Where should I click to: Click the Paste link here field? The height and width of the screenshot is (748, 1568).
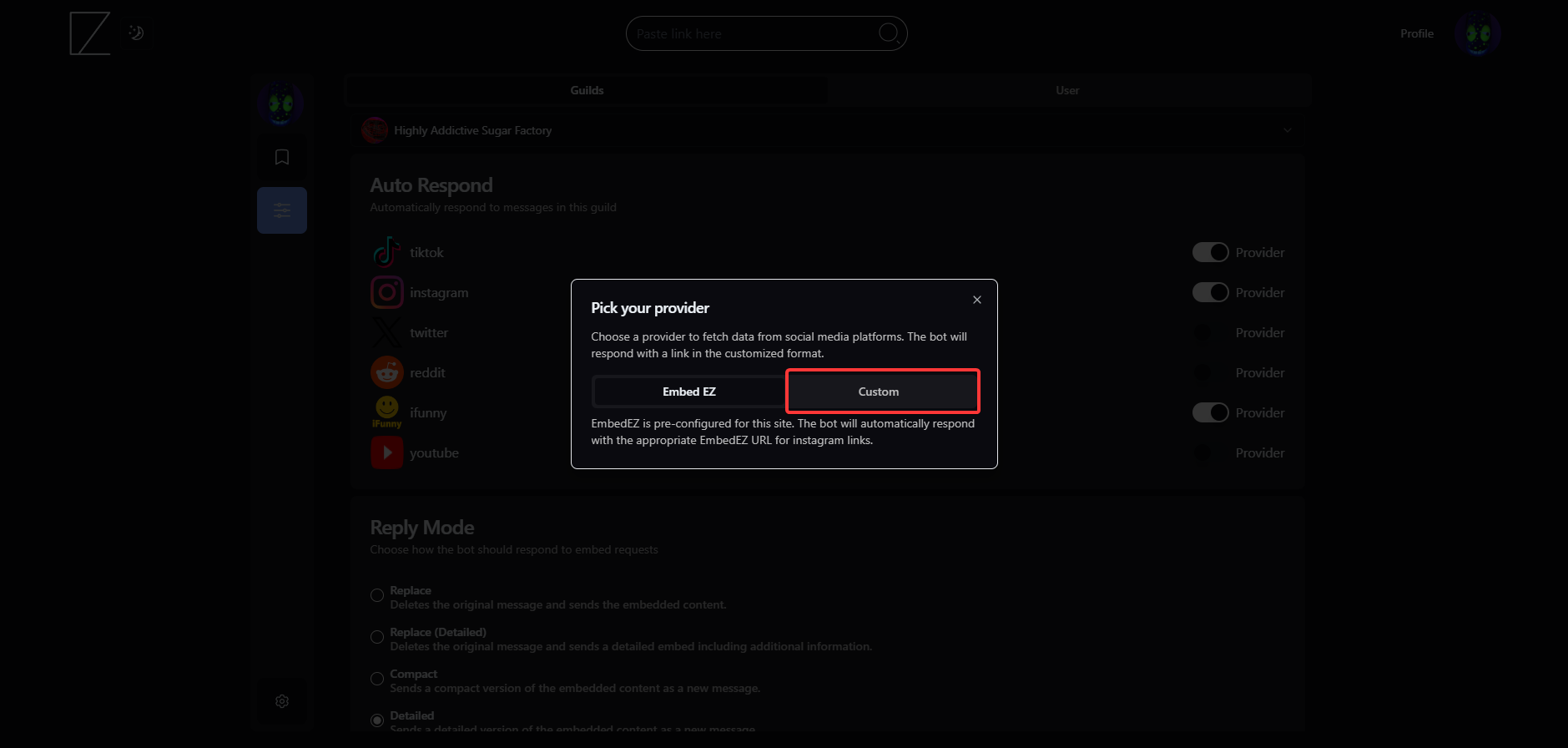751,33
